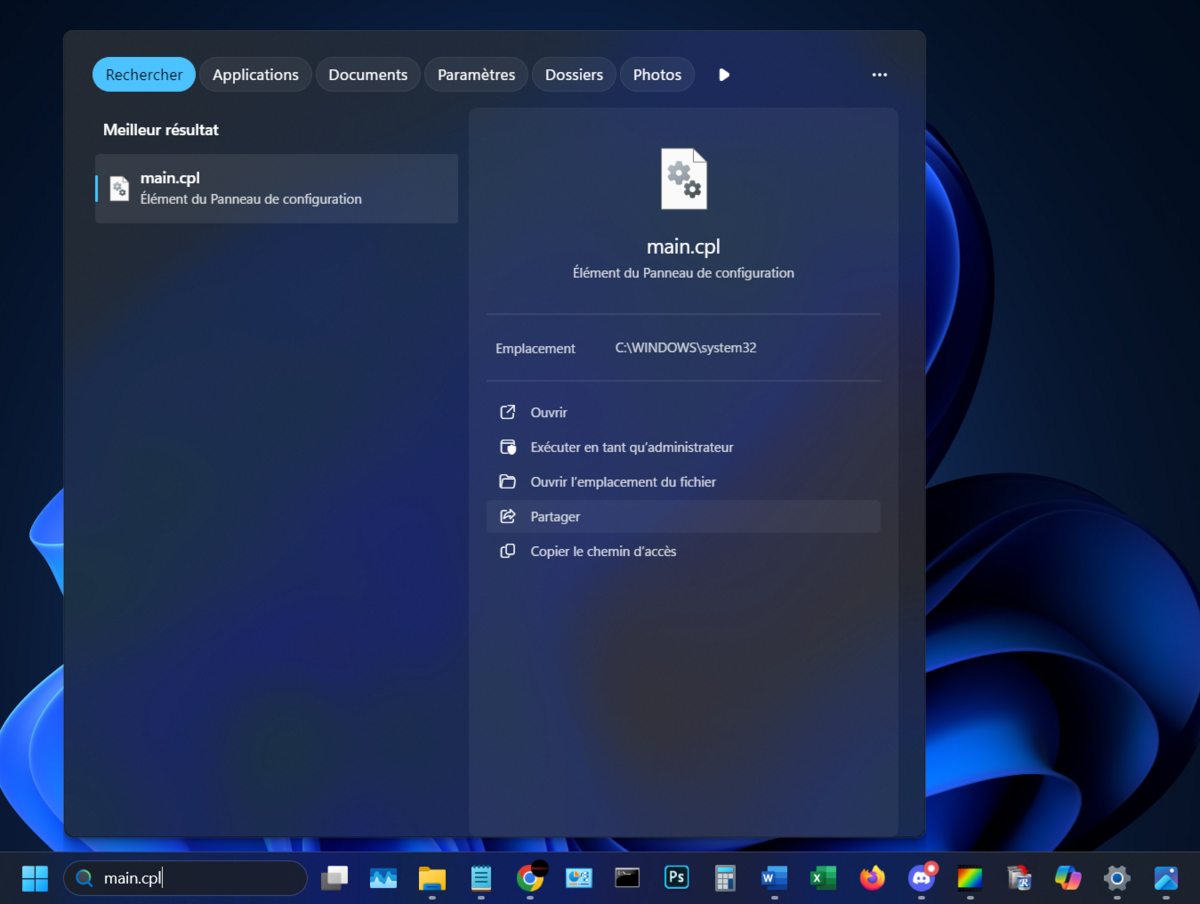Show more filters with the play arrow
Screen dimensions: 1200x904
tap(724, 75)
